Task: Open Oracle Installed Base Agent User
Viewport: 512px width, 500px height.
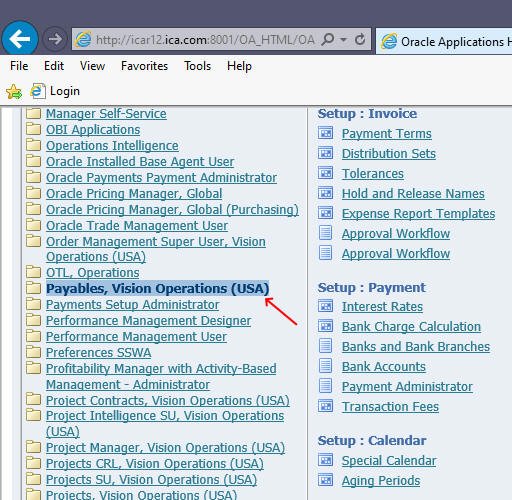Action: (x=140, y=162)
